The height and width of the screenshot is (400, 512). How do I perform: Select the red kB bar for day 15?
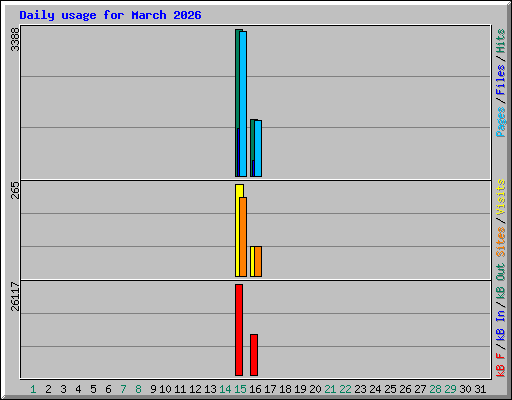click(239, 330)
